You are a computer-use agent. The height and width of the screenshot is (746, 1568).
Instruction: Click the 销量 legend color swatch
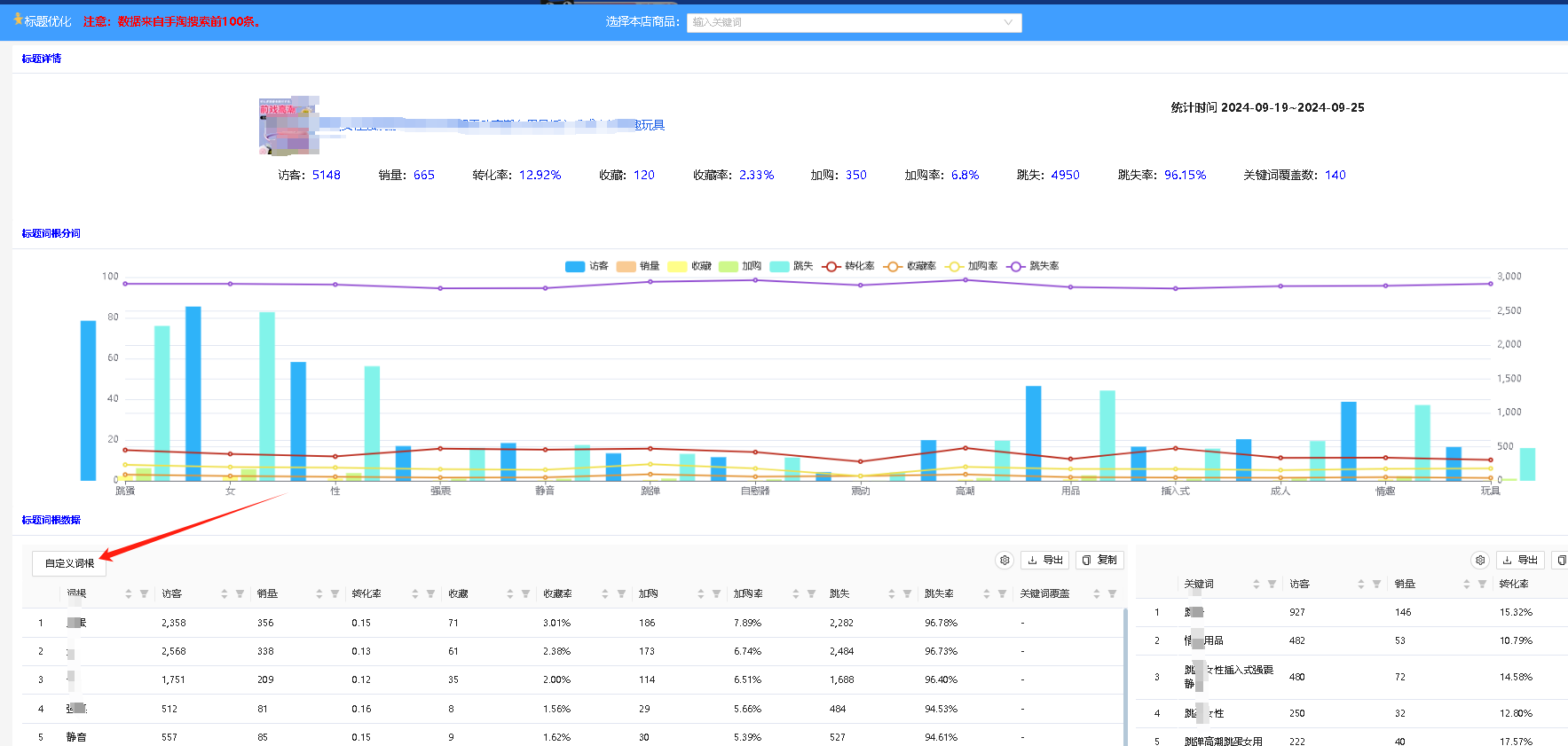(x=626, y=266)
